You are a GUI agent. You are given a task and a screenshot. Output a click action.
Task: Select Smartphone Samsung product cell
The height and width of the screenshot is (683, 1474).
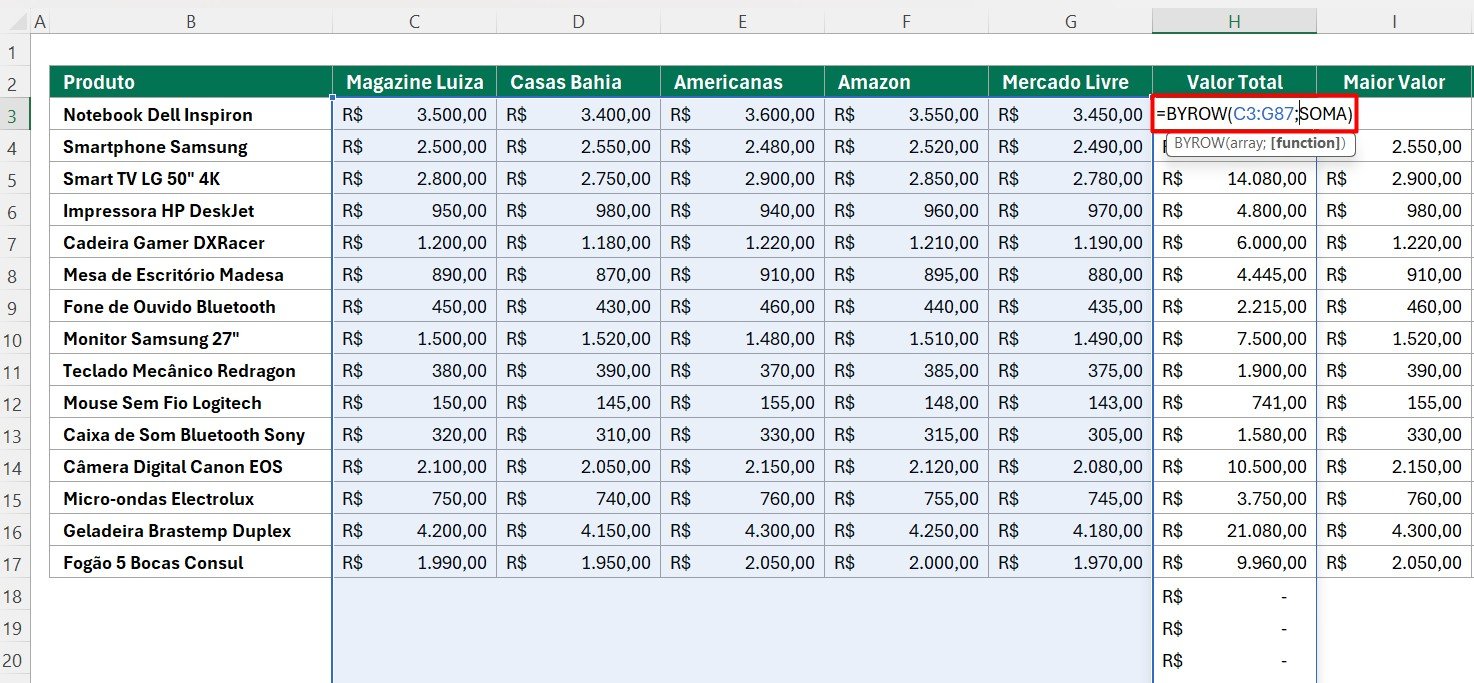click(x=191, y=146)
